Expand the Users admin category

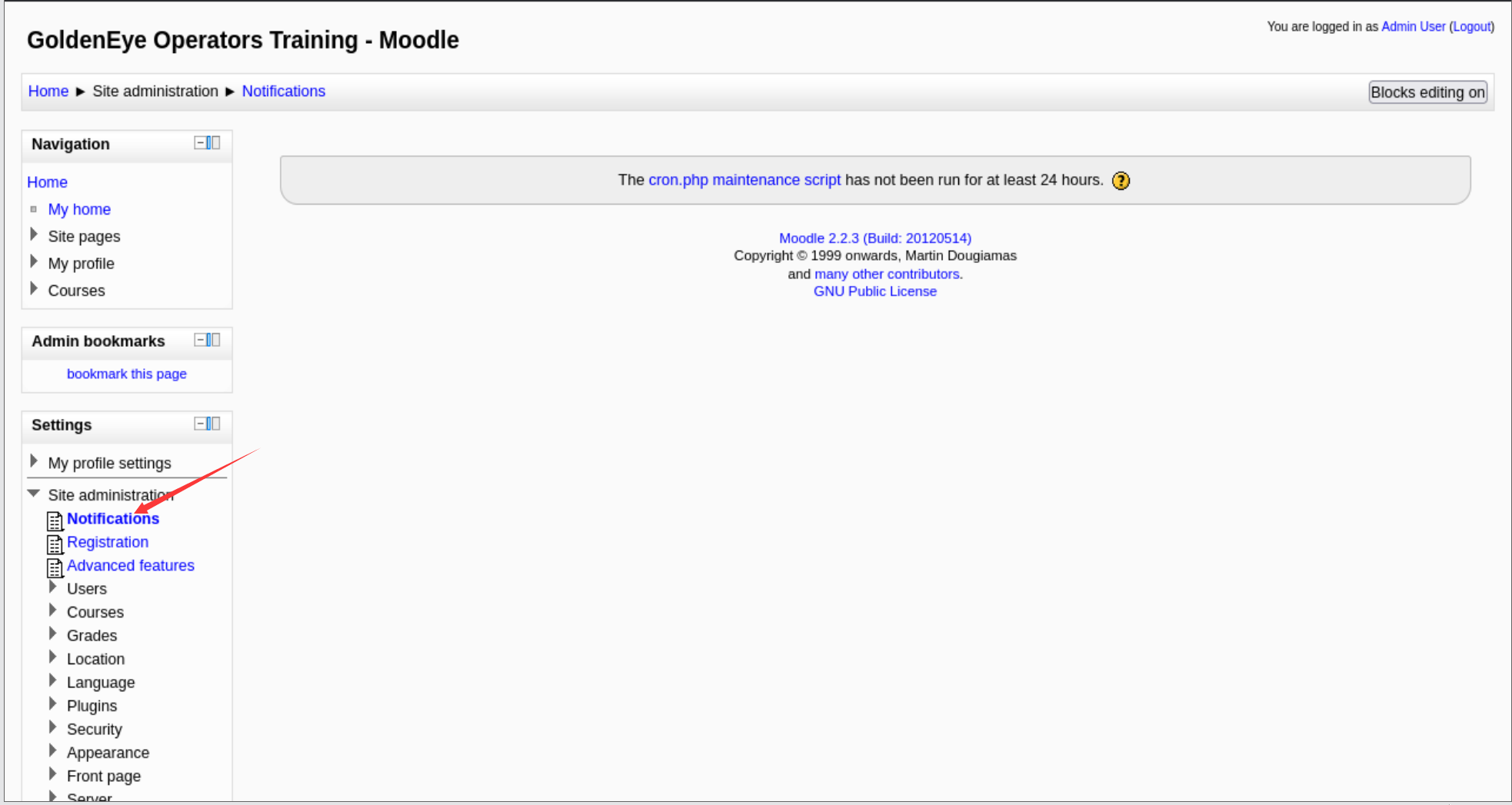[x=53, y=587]
